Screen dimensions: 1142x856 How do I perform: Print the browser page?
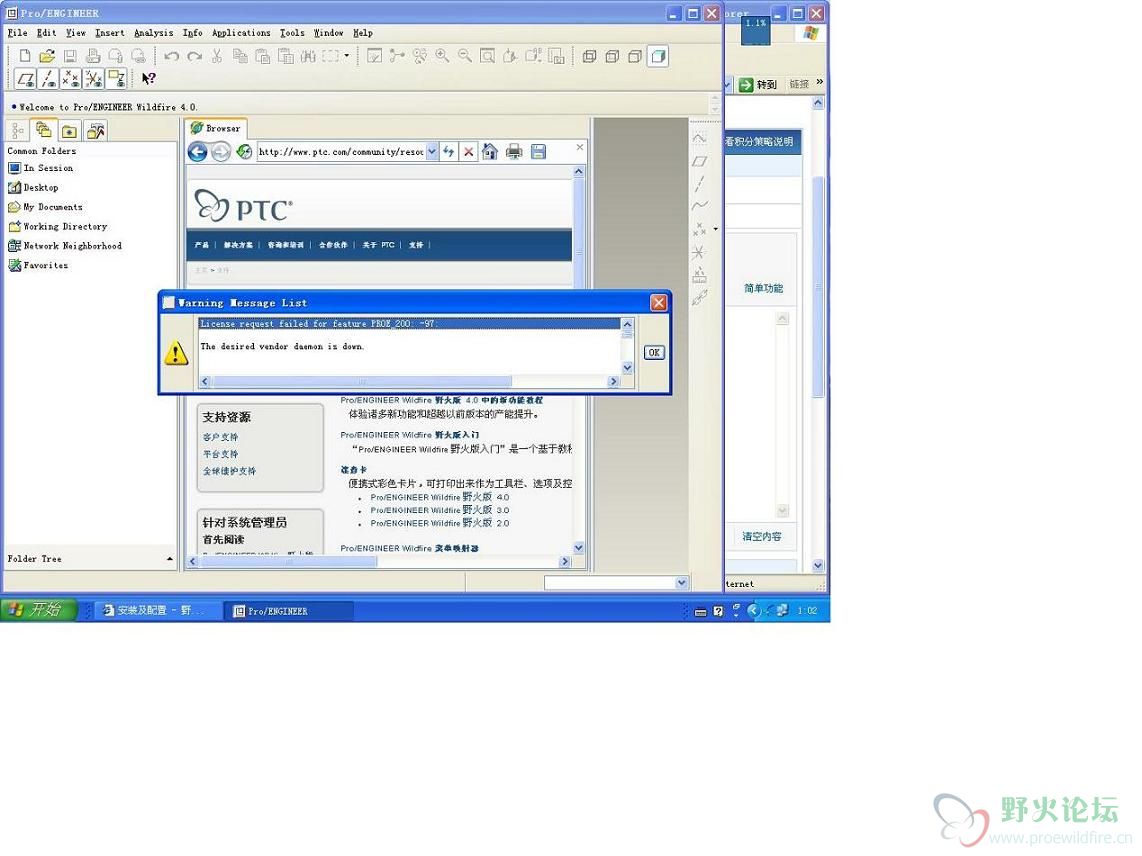click(x=514, y=152)
